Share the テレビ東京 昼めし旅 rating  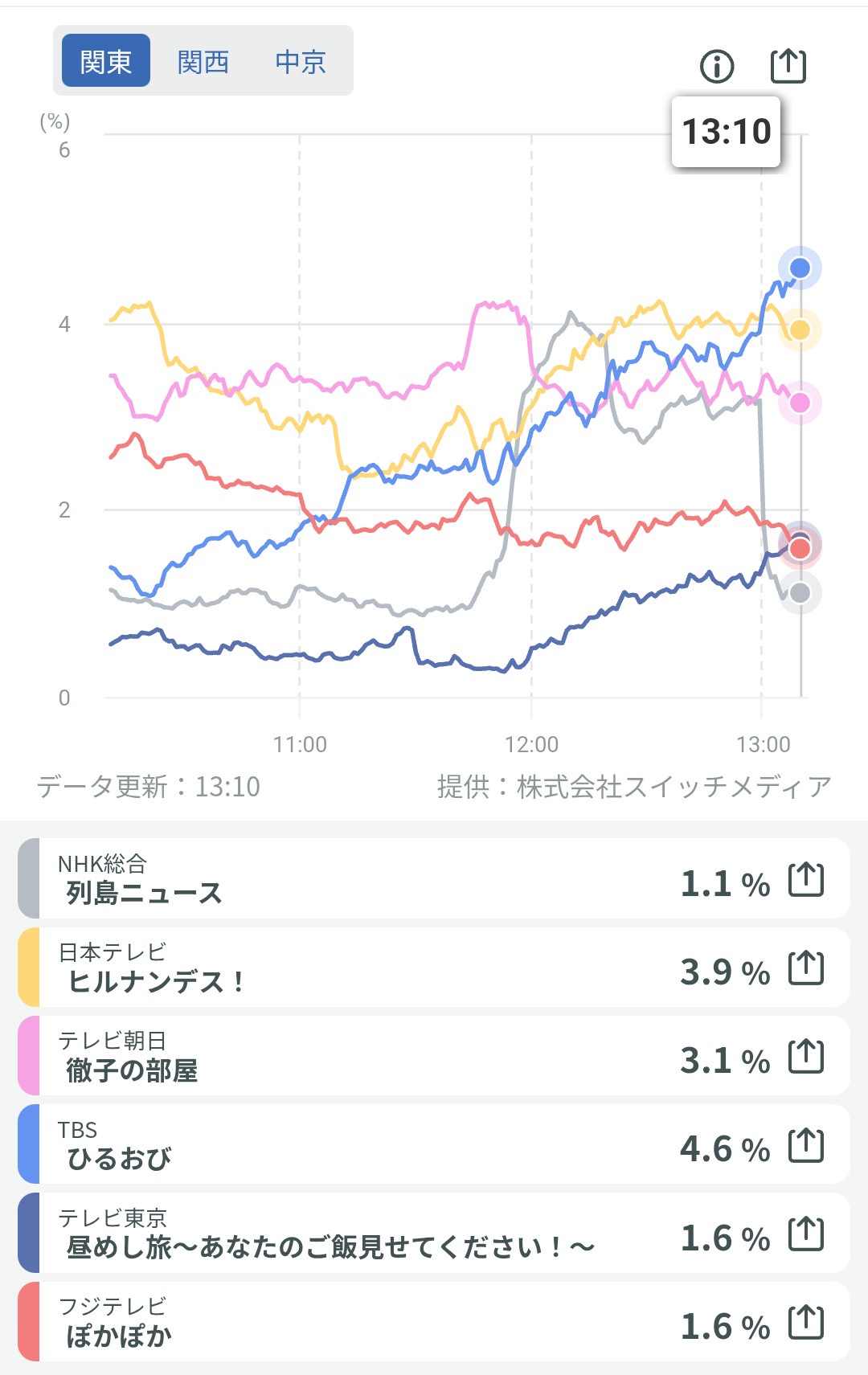(806, 1234)
